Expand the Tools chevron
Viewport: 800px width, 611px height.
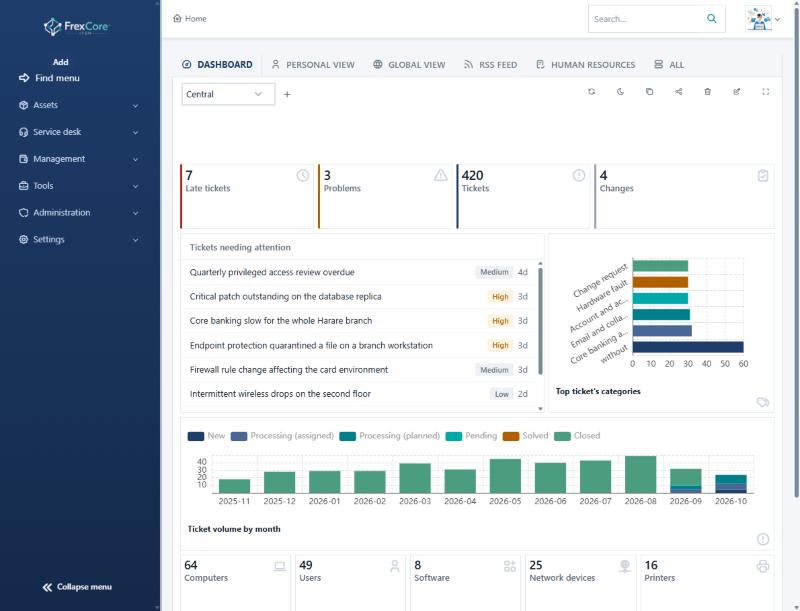click(x=135, y=186)
